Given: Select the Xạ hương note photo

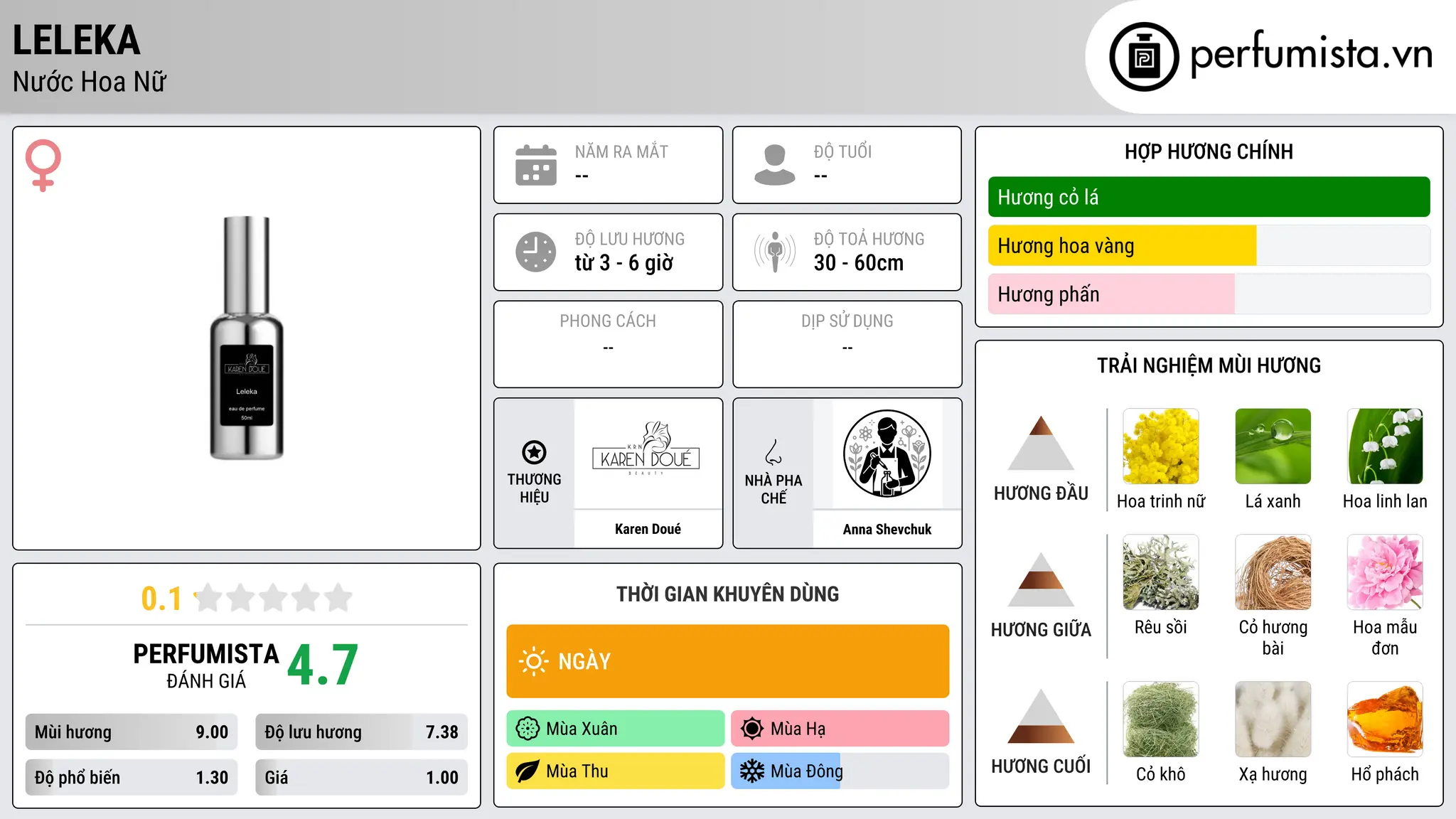Looking at the screenshot, I should tap(1273, 719).
